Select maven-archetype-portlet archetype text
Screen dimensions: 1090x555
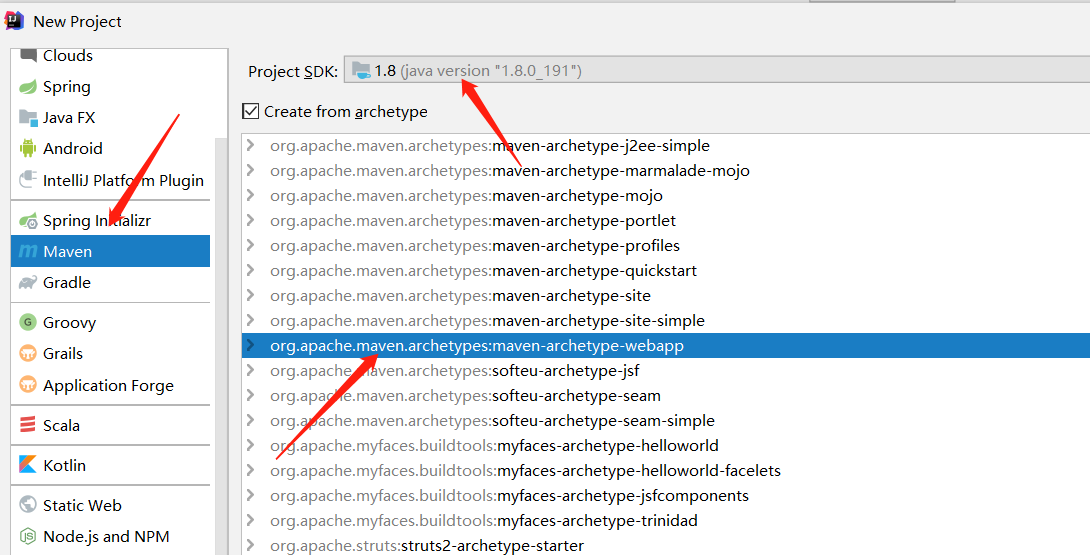[584, 220]
